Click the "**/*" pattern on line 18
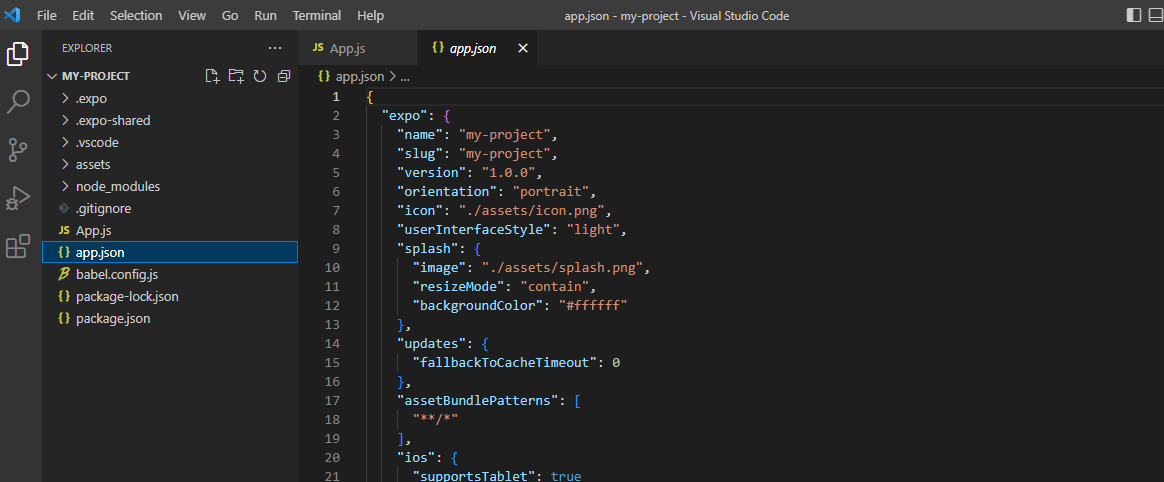 point(435,420)
